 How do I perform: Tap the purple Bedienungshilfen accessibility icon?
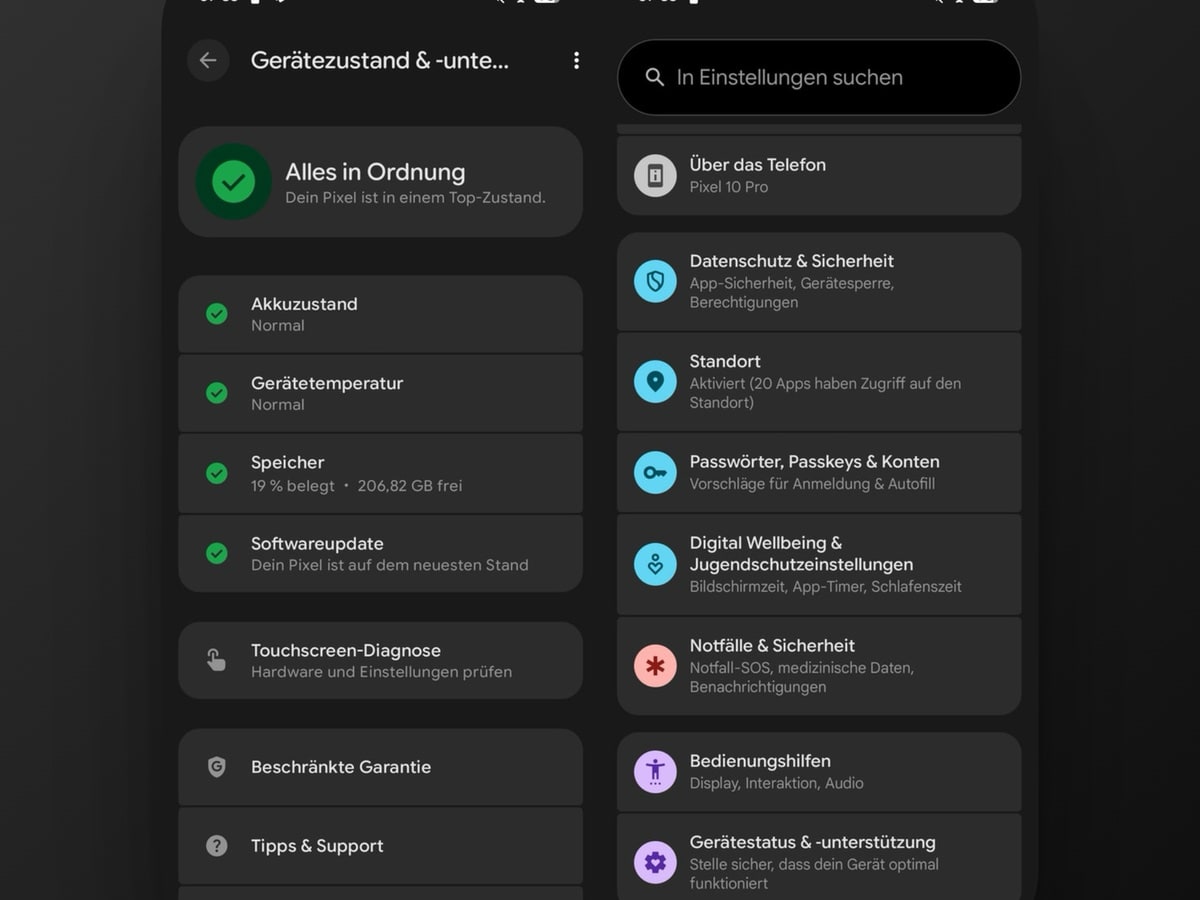click(655, 771)
